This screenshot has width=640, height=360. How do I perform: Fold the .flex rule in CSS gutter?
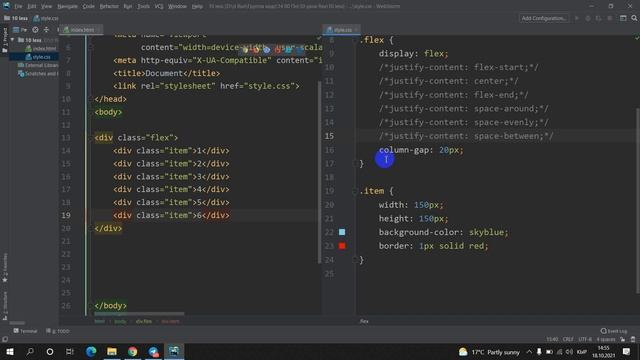355,40
